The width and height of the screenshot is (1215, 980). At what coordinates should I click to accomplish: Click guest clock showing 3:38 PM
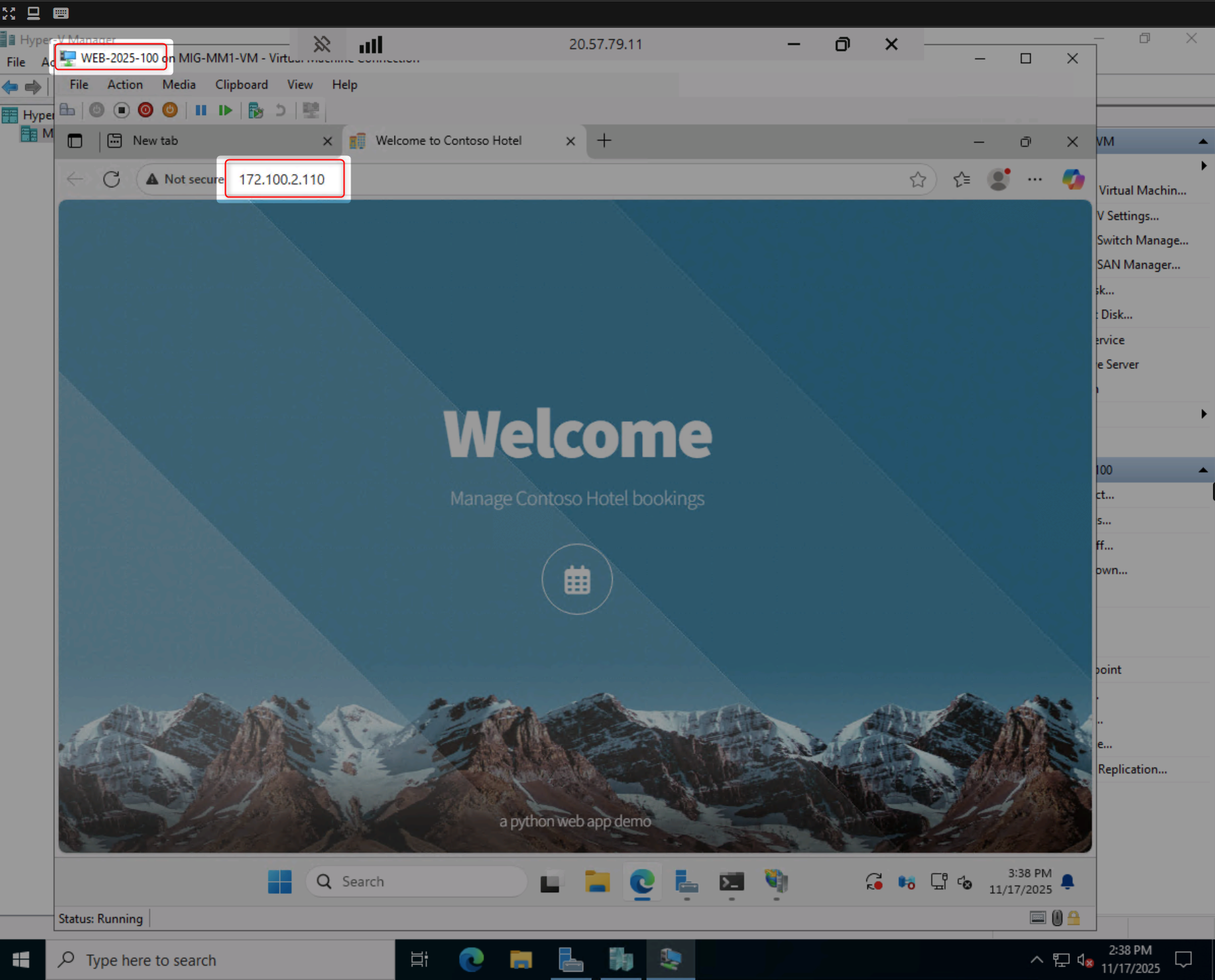click(x=1020, y=881)
